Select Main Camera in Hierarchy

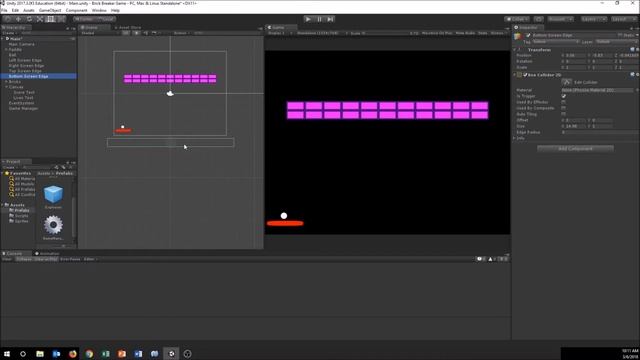pyautogui.click(x=22, y=44)
